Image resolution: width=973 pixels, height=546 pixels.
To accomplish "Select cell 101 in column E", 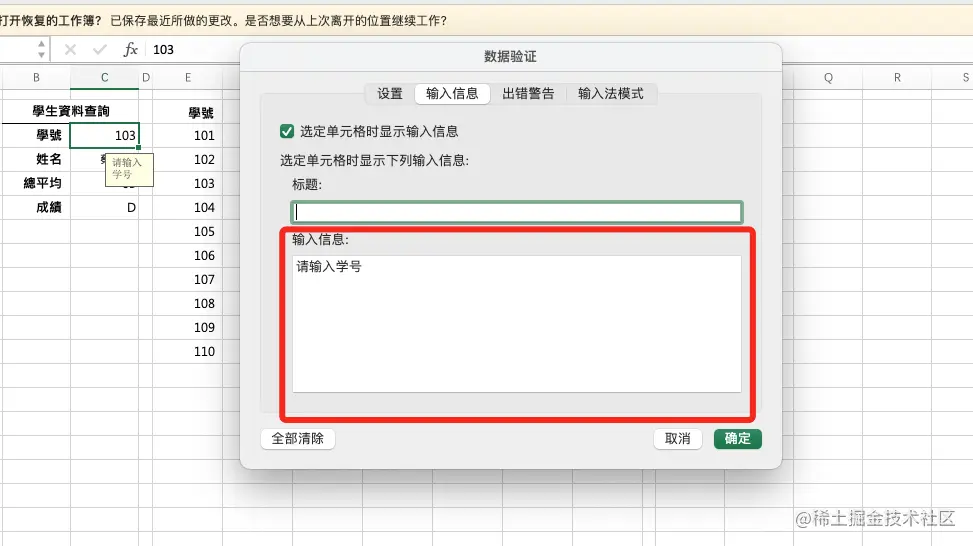I will click(x=187, y=135).
